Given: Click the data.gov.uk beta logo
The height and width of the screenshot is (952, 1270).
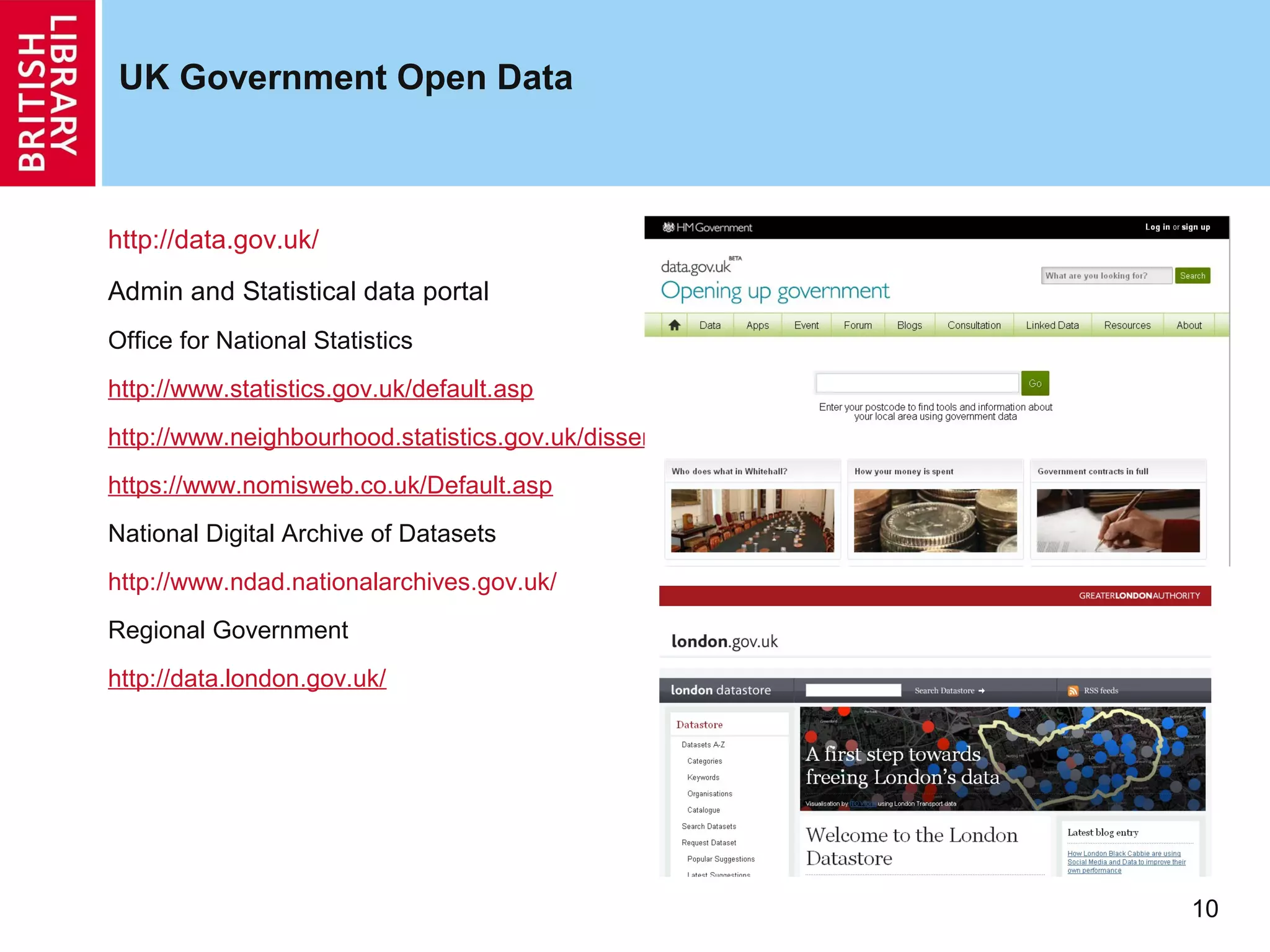Looking at the screenshot, I should point(701,266).
